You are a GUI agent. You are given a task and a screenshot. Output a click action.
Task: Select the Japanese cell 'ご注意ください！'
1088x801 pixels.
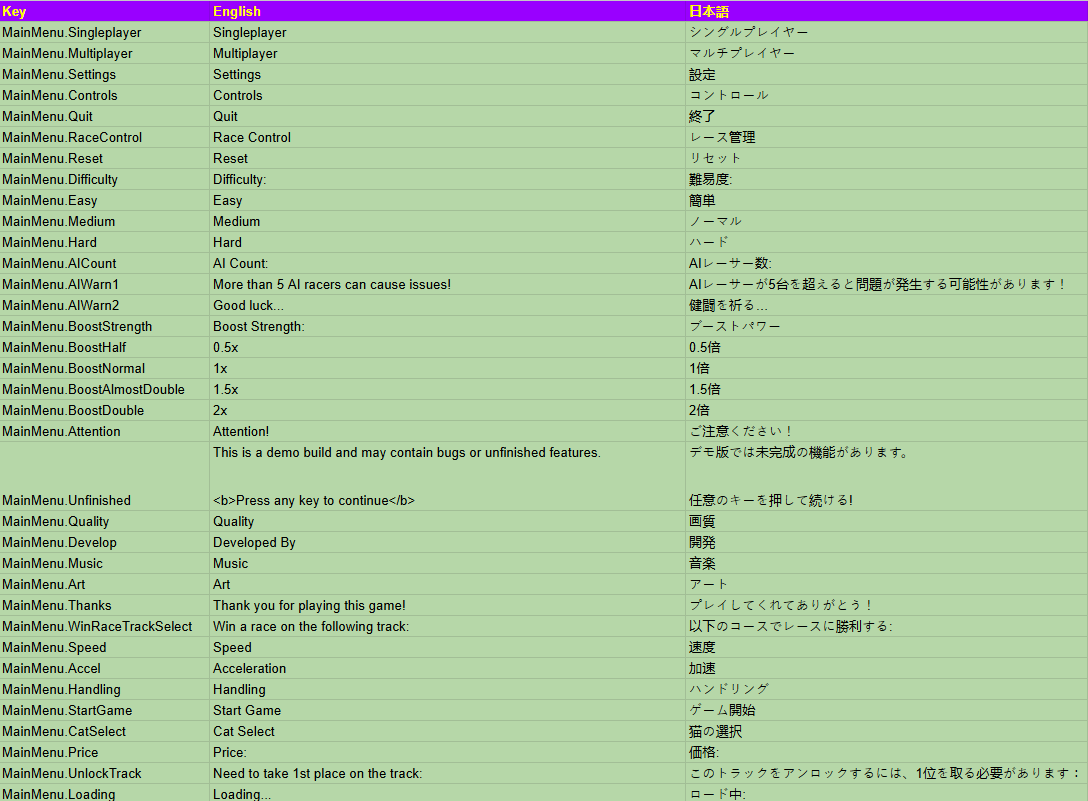click(x=887, y=432)
